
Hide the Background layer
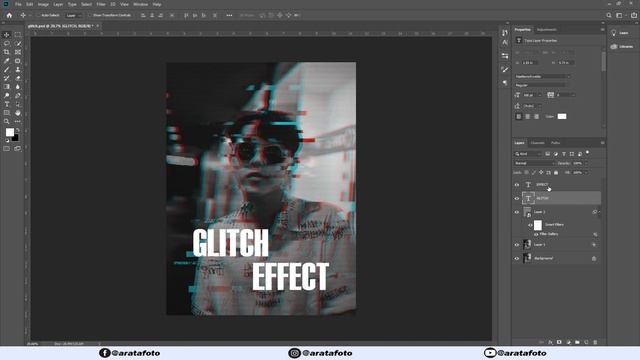(517, 258)
